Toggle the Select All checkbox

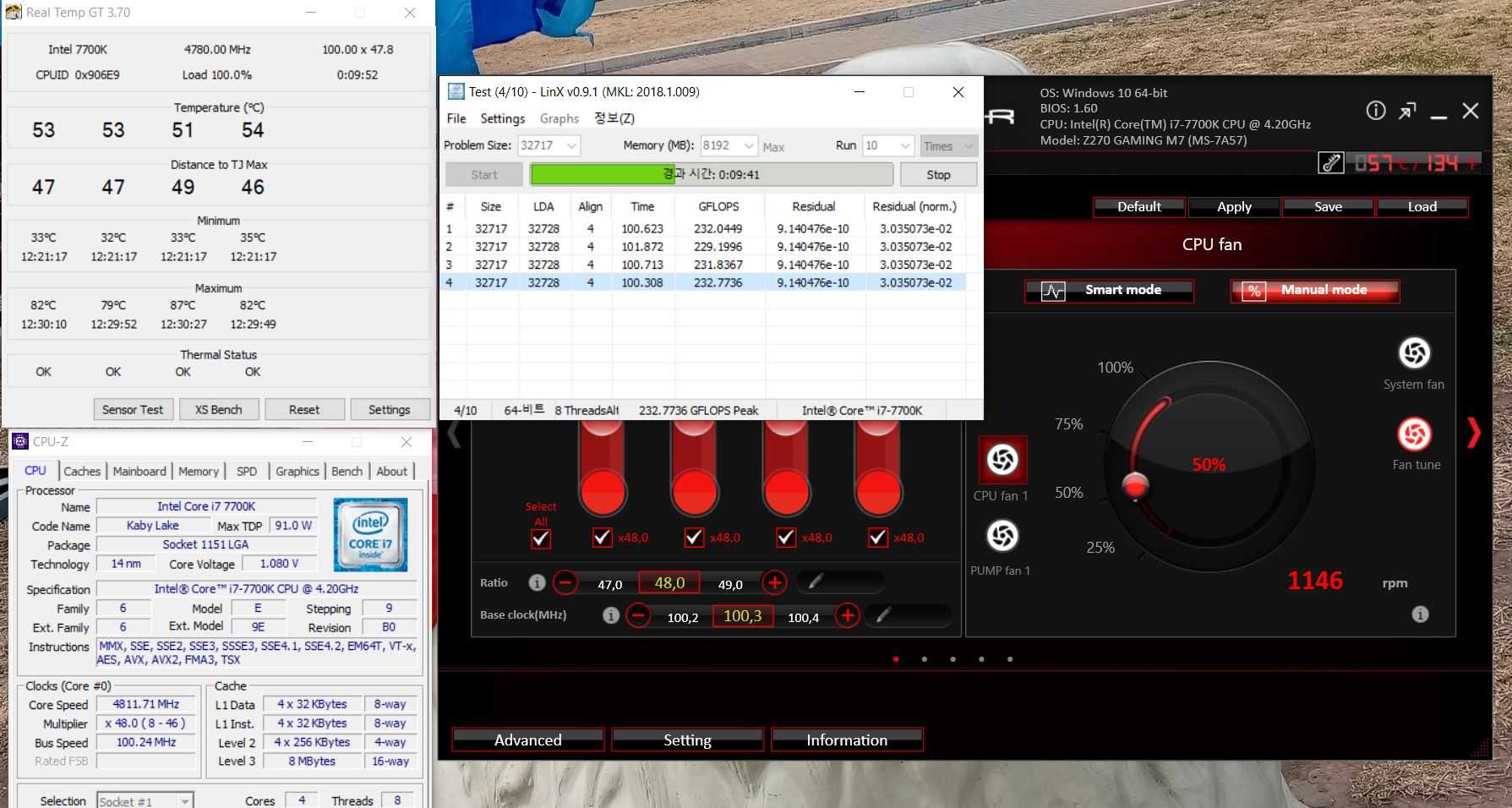541,538
